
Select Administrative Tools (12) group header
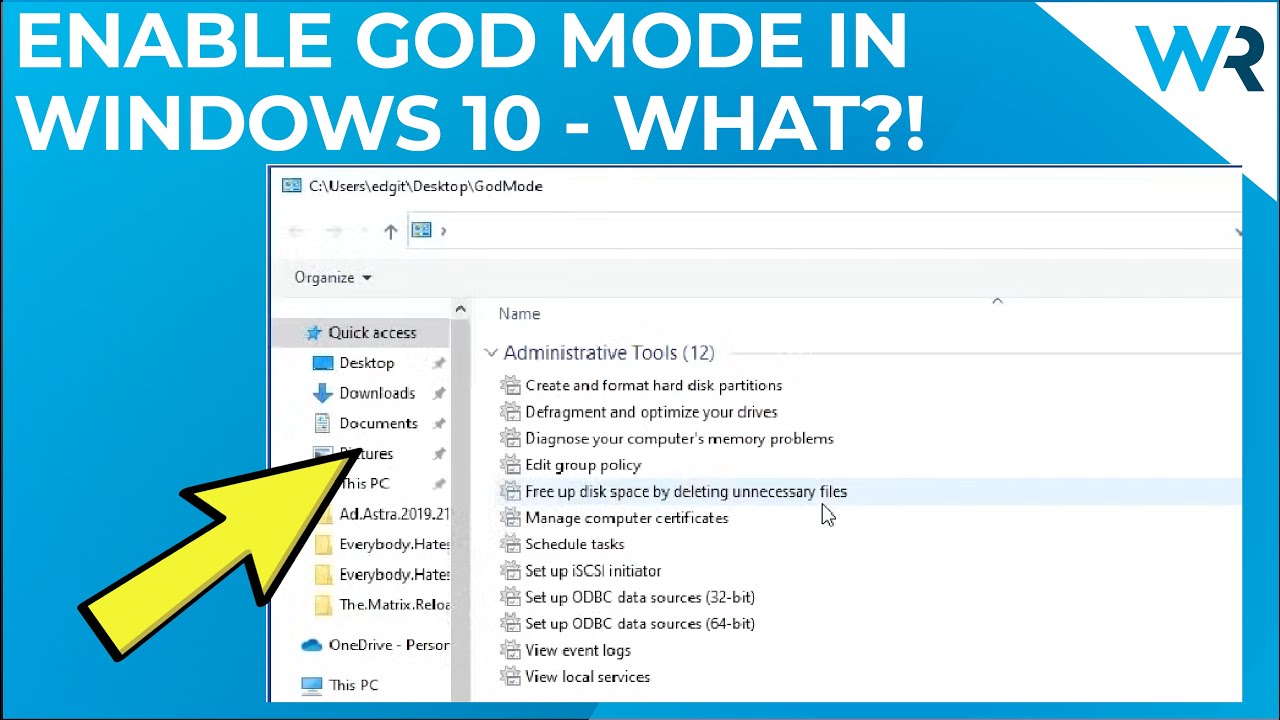tap(609, 353)
